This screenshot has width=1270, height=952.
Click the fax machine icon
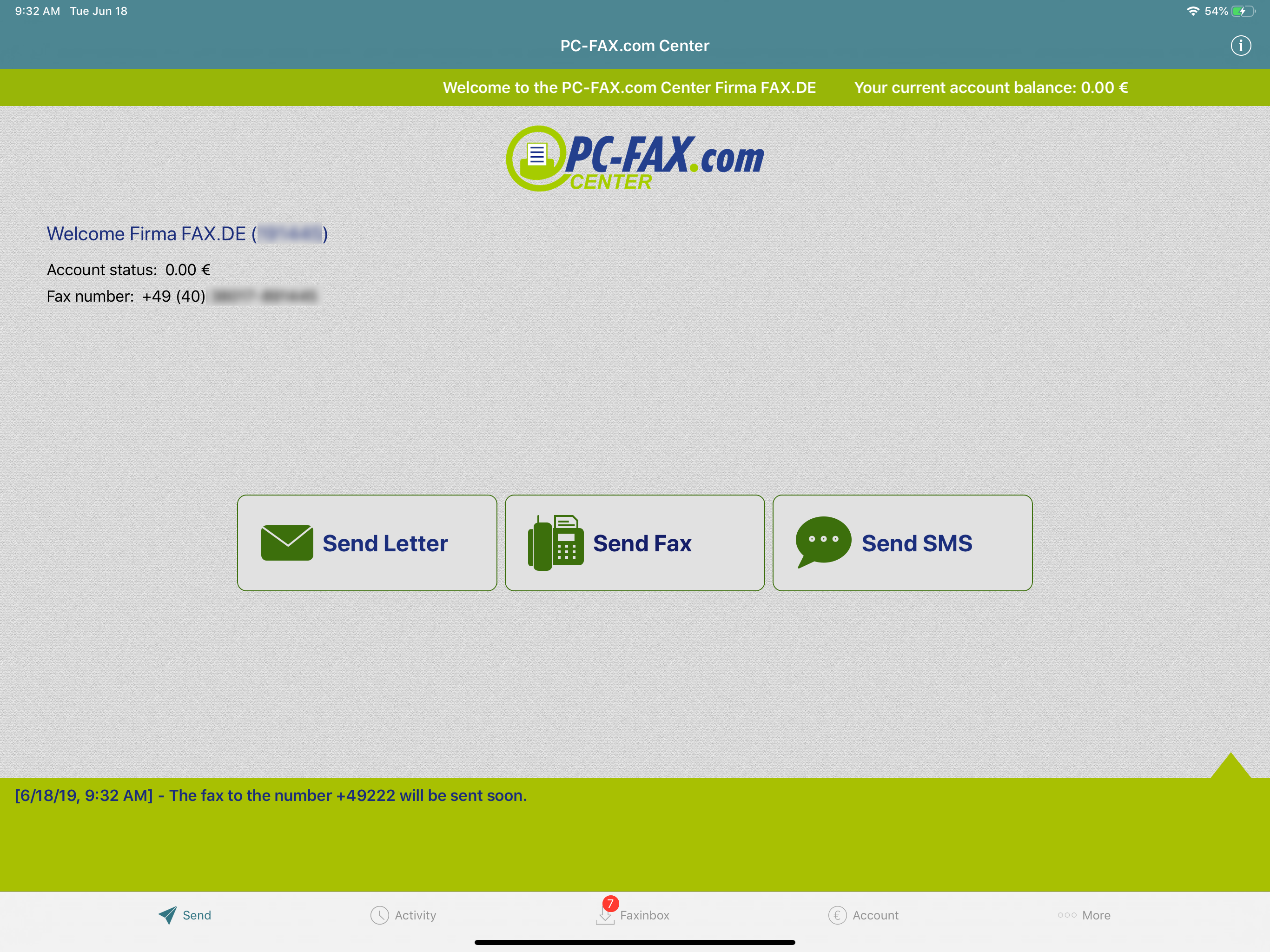click(555, 542)
